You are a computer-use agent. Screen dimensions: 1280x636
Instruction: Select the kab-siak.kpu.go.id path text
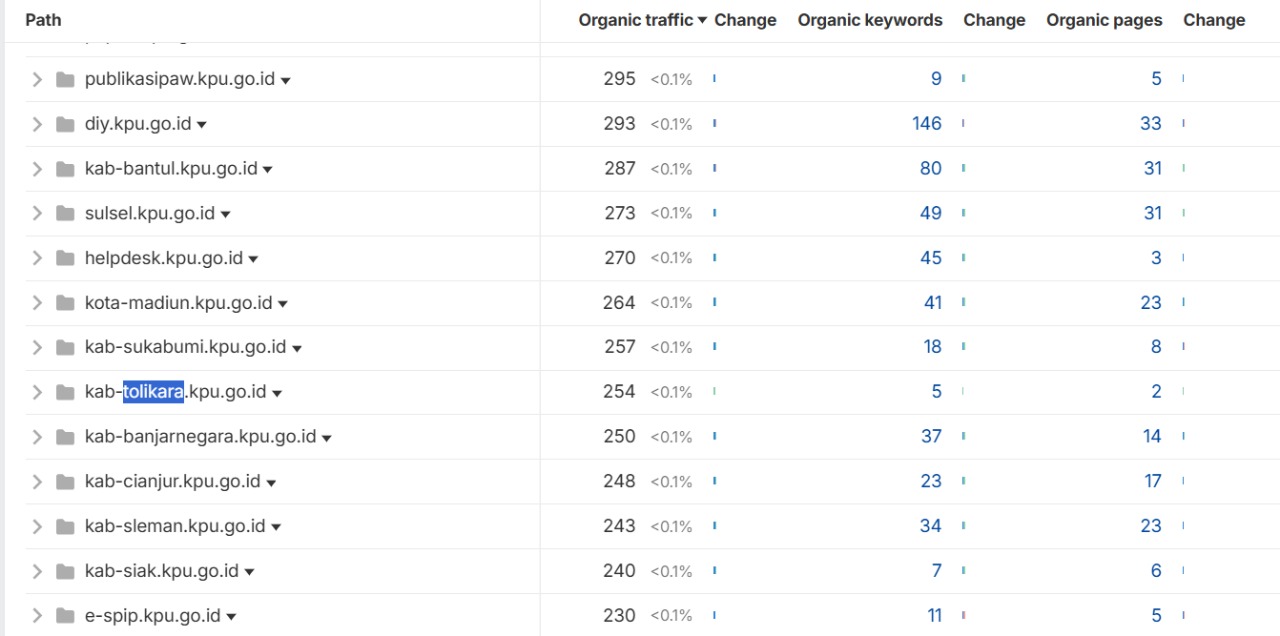point(161,571)
